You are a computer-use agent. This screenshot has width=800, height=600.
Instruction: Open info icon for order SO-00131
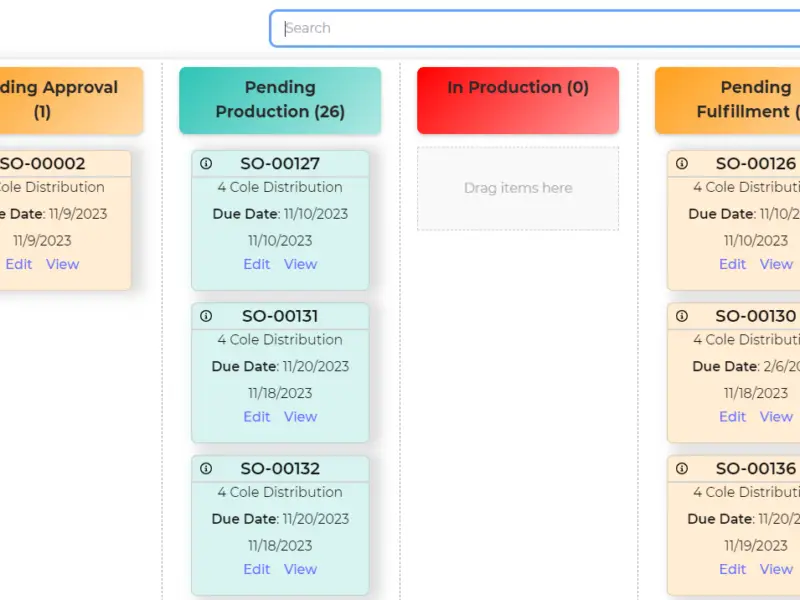(x=206, y=316)
